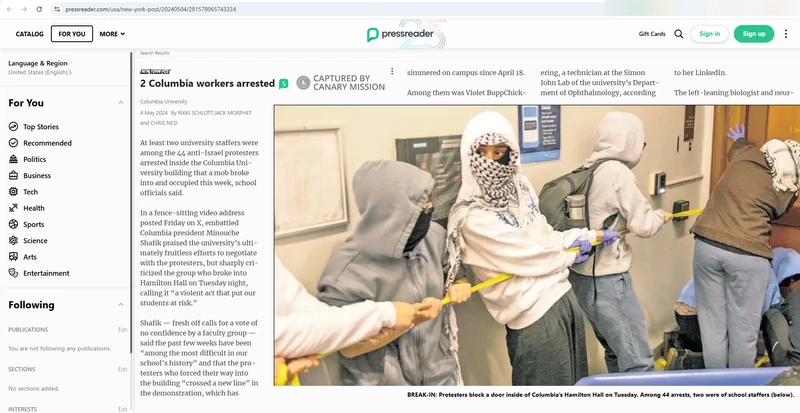Viewport: 800px width, 413px height.
Task: Click the Sign in button
Action: 710,34
